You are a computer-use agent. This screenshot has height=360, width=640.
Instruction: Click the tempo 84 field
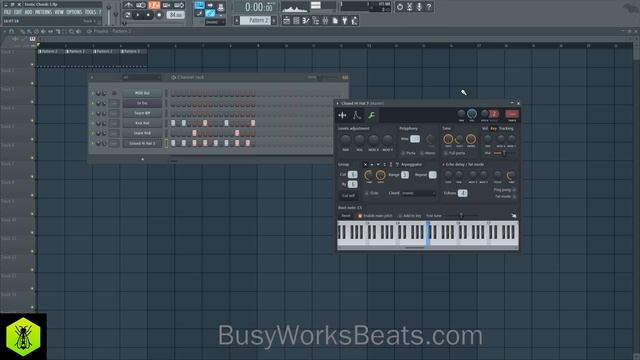coord(176,15)
